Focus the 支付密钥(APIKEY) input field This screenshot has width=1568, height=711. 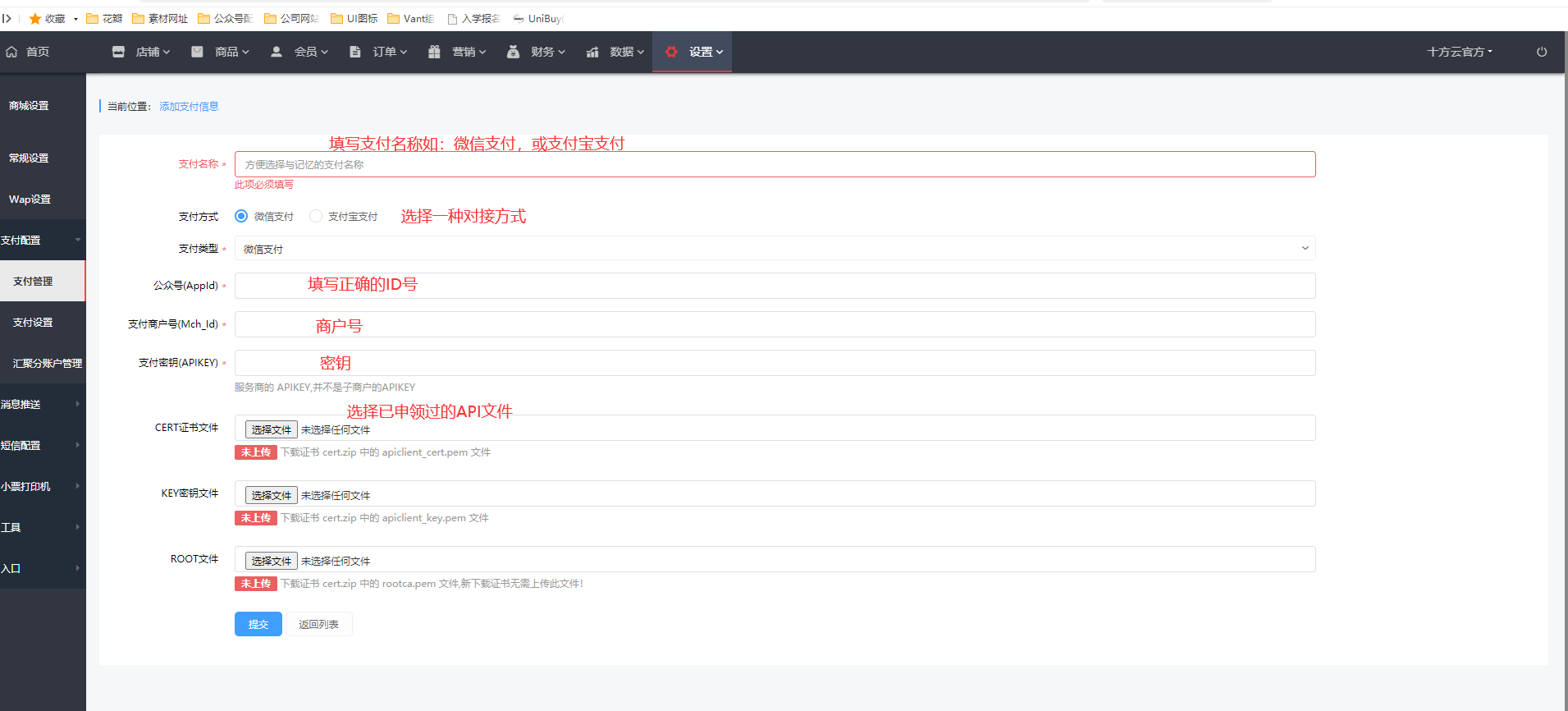(x=775, y=363)
